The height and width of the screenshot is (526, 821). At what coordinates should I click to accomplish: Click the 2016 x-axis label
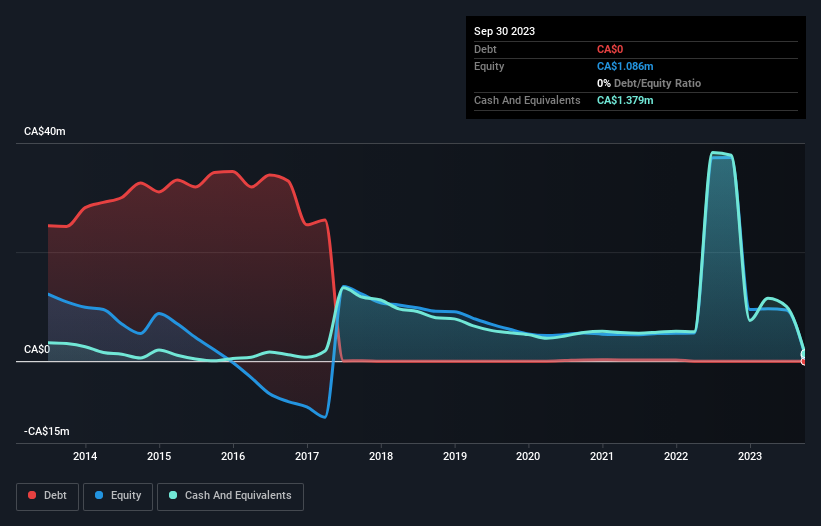point(233,456)
